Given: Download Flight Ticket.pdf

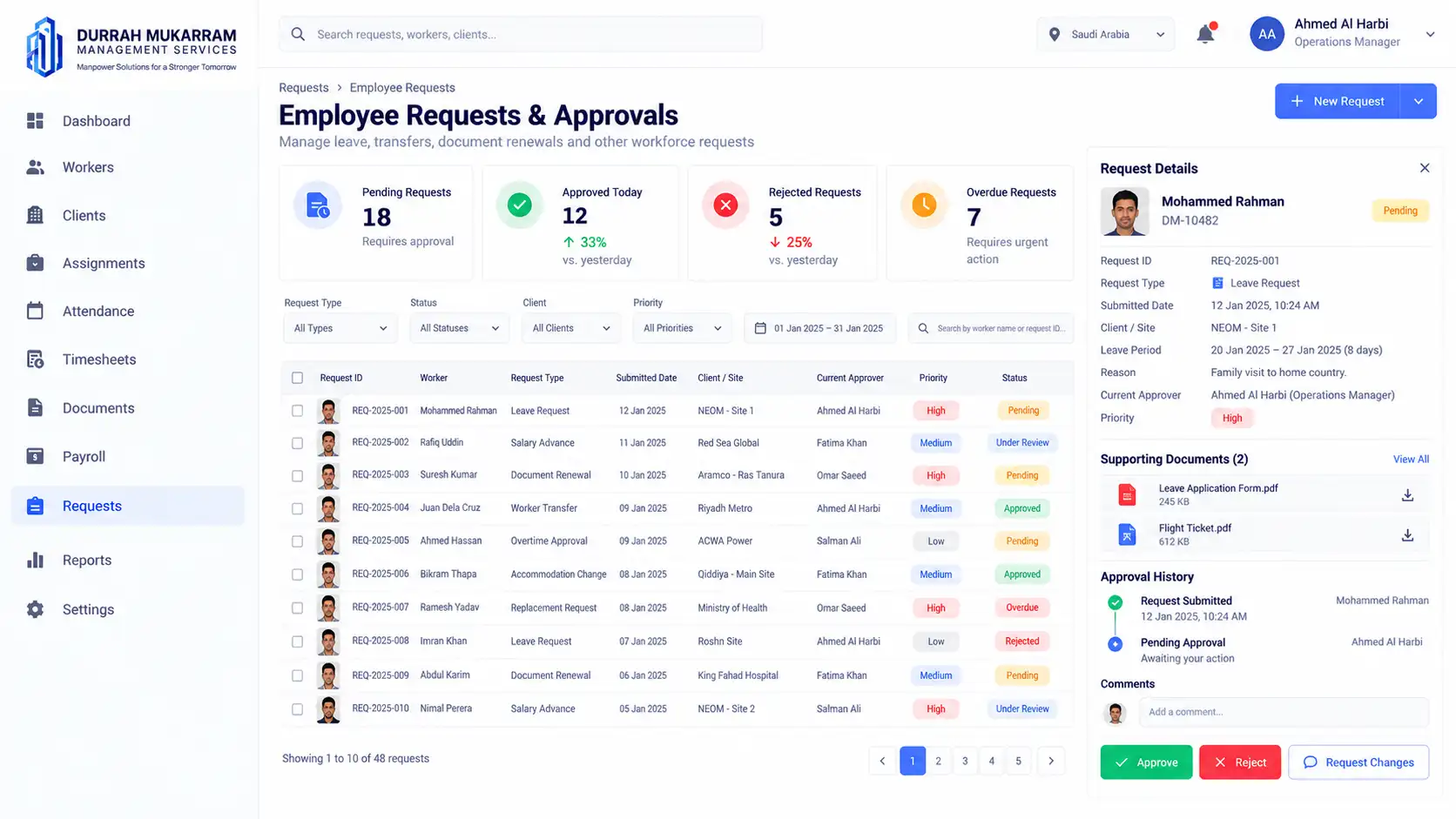Looking at the screenshot, I should 1407,535.
